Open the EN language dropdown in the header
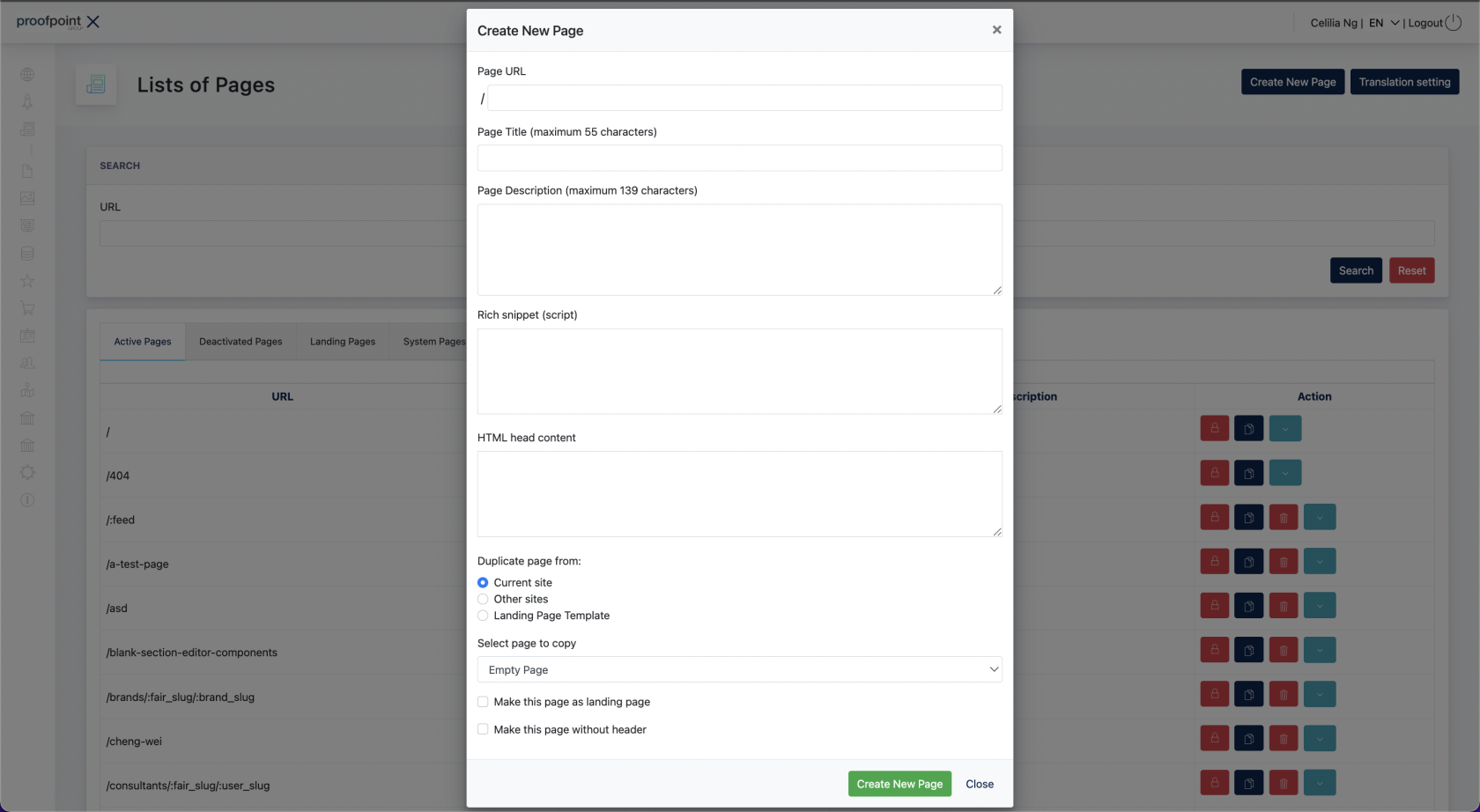1480x812 pixels. [x=1384, y=23]
